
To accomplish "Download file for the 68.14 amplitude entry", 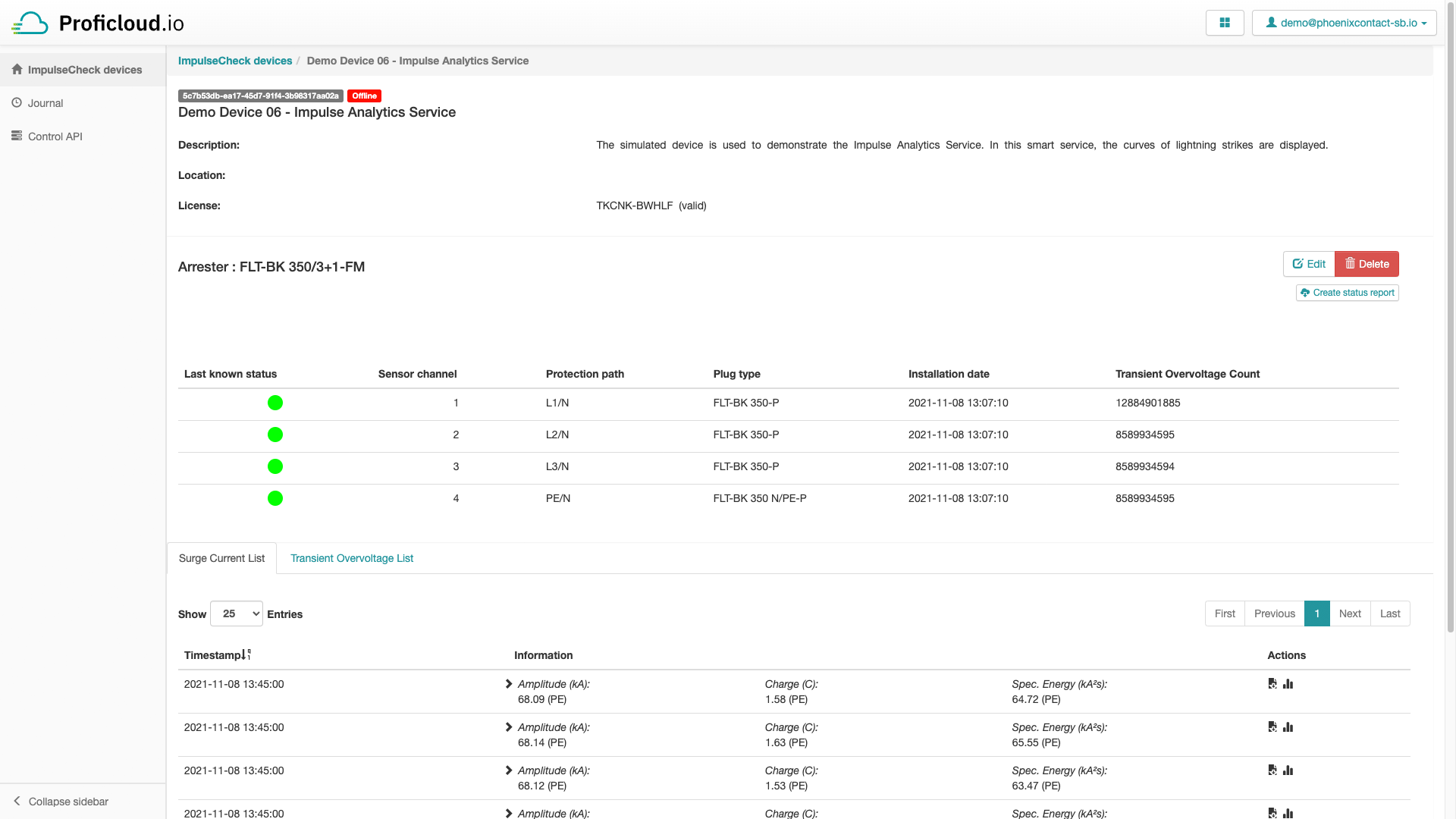I will click(1272, 726).
